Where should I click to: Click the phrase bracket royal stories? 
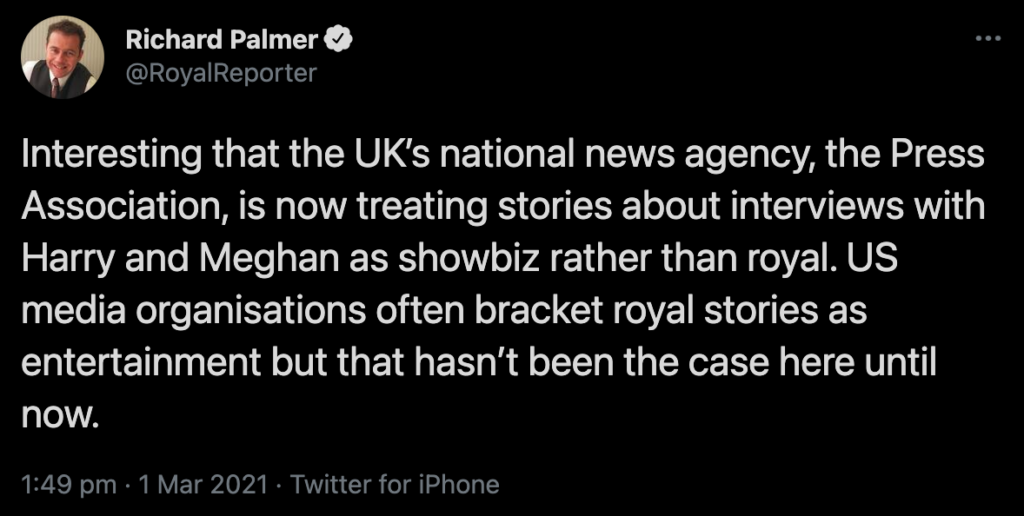pyautogui.click(x=645, y=312)
